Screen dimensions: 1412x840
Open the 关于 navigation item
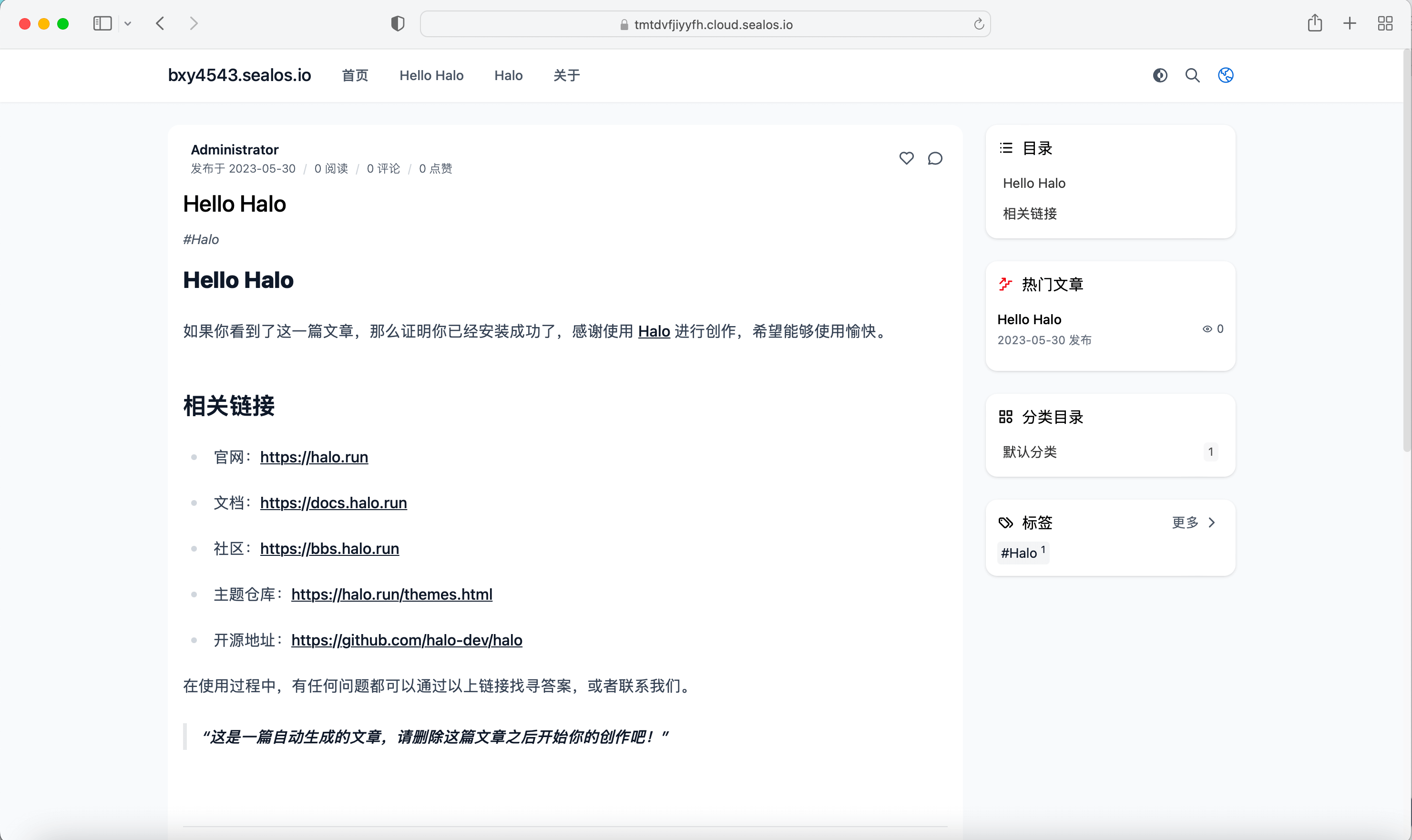(x=566, y=75)
